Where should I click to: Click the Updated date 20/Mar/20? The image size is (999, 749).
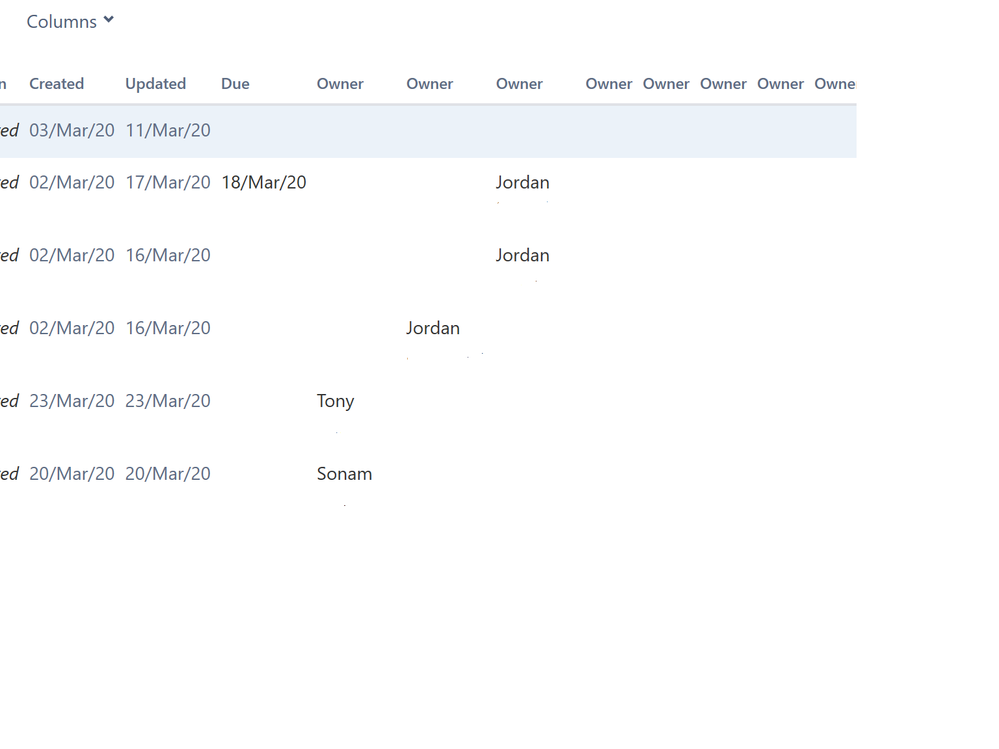167,473
